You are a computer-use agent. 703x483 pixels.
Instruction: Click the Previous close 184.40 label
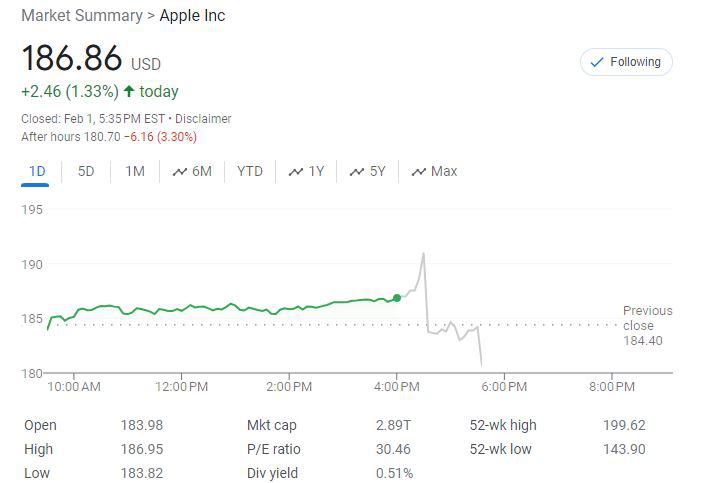(x=647, y=326)
